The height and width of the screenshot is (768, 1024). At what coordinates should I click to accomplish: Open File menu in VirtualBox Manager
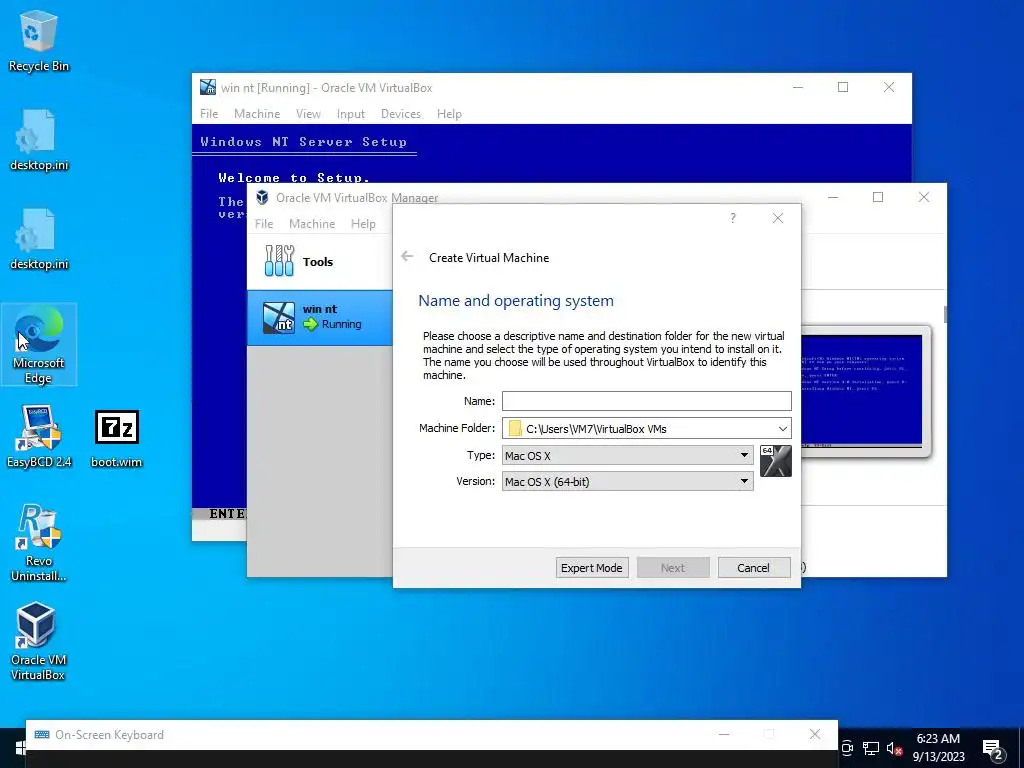tap(264, 223)
